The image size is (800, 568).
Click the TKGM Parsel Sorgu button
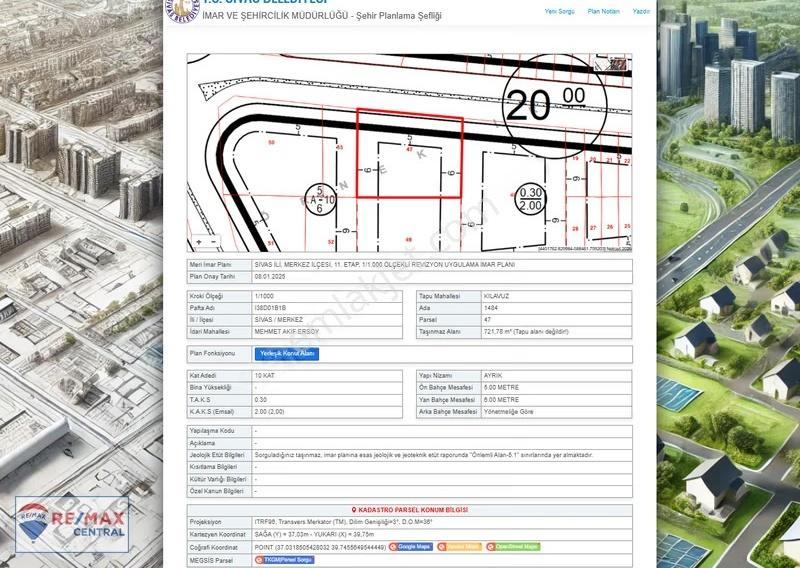coord(285,560)
